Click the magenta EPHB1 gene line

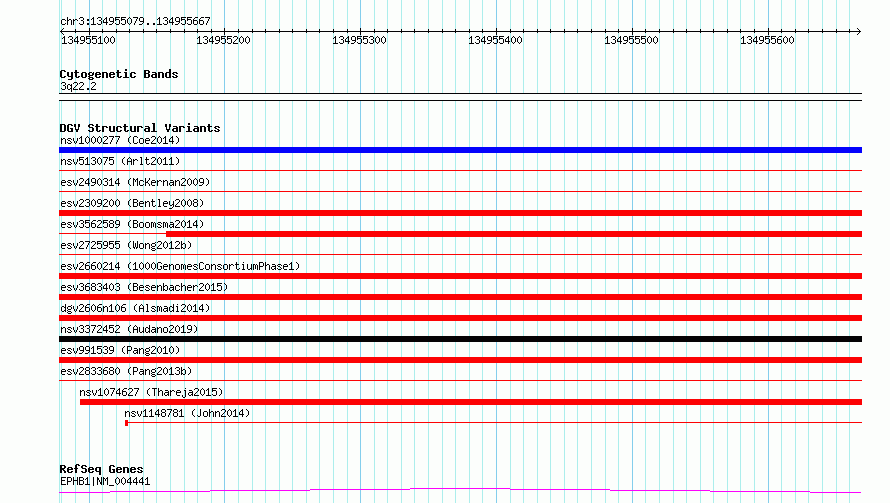(x=460, y=491)
